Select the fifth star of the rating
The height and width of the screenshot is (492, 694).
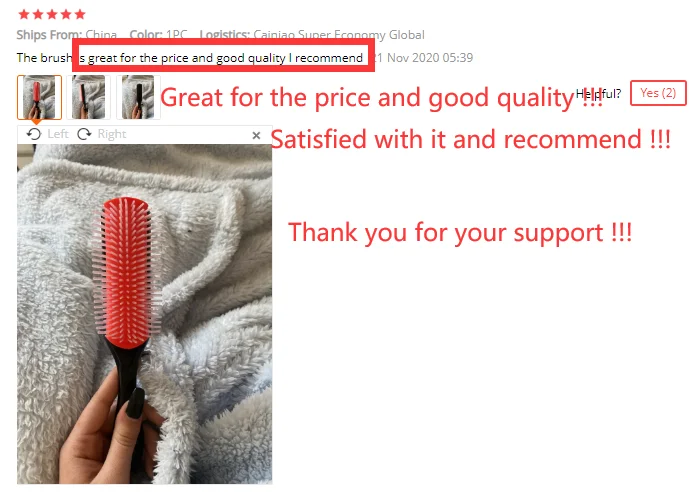[x=80, y=15]
